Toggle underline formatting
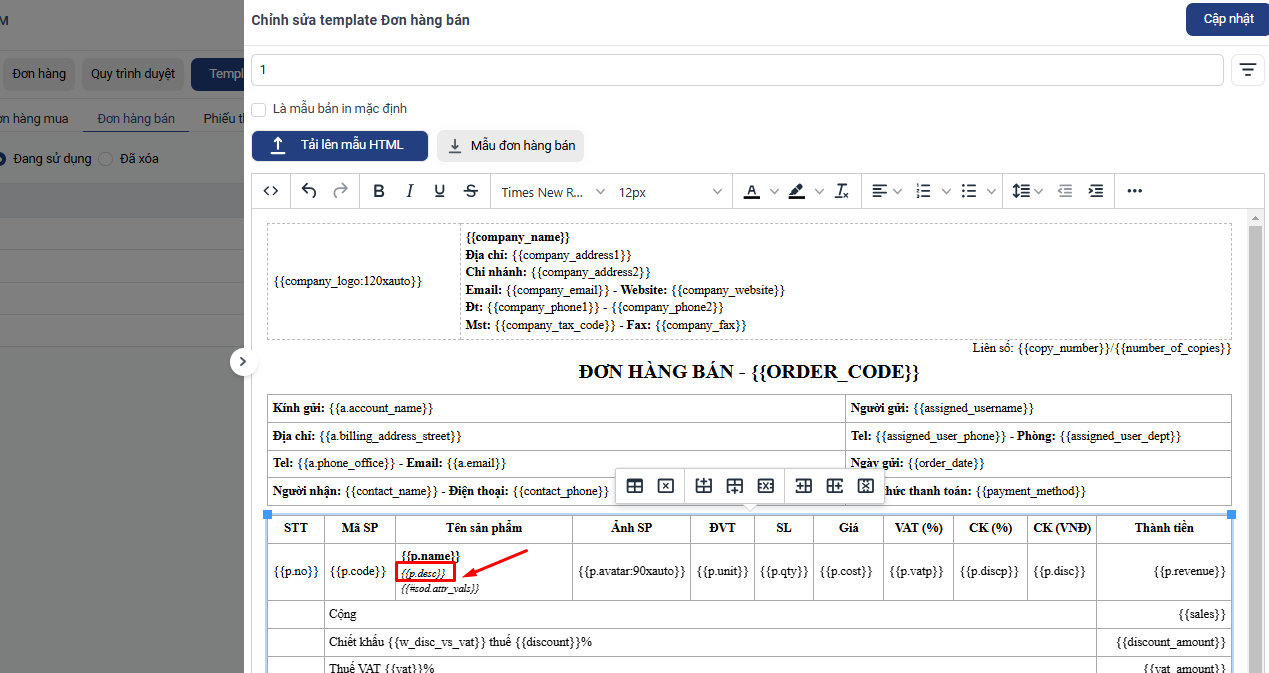This screenshot has width=1269, height=673. [x=439, y=191]
